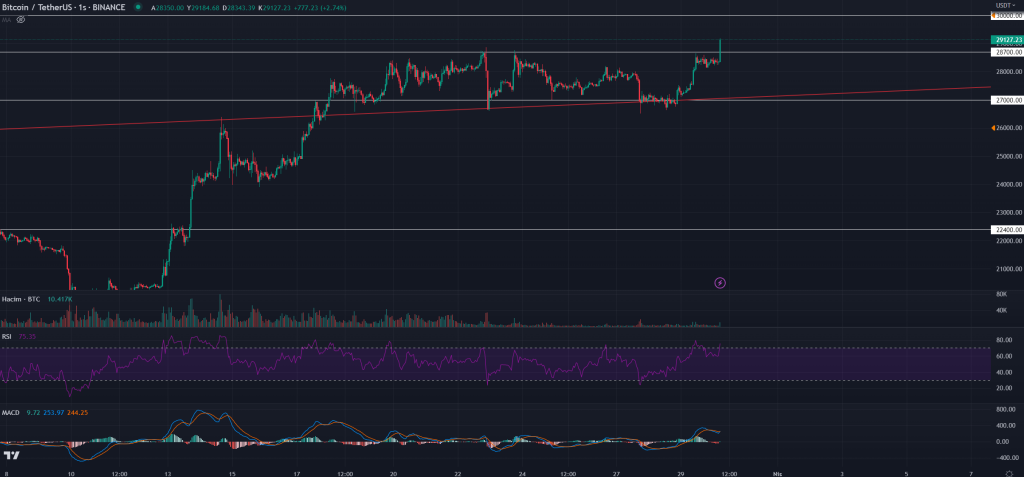Click the TradingView logo
1024x477 pixels.
tap(13, 456)
